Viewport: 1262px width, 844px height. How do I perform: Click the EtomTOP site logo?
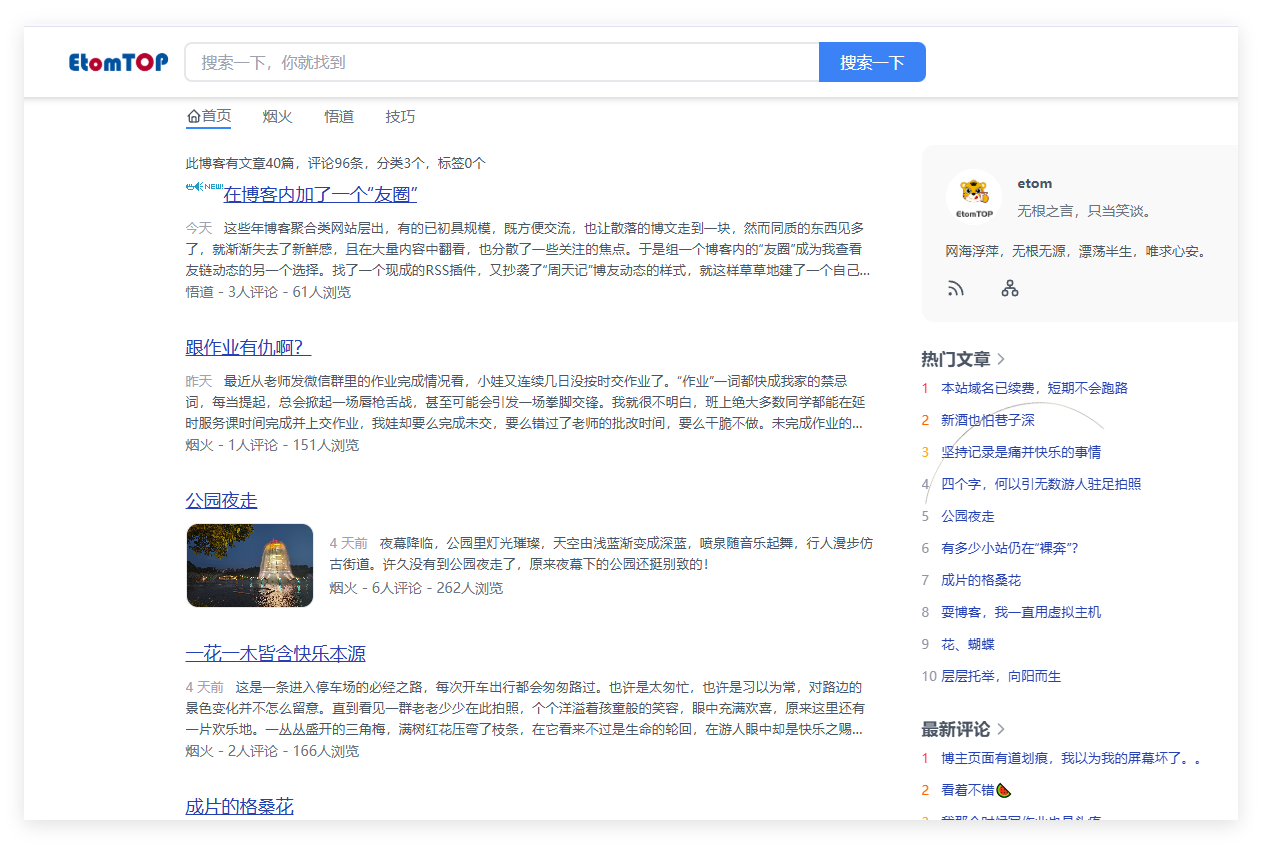(x=118, y=62)
